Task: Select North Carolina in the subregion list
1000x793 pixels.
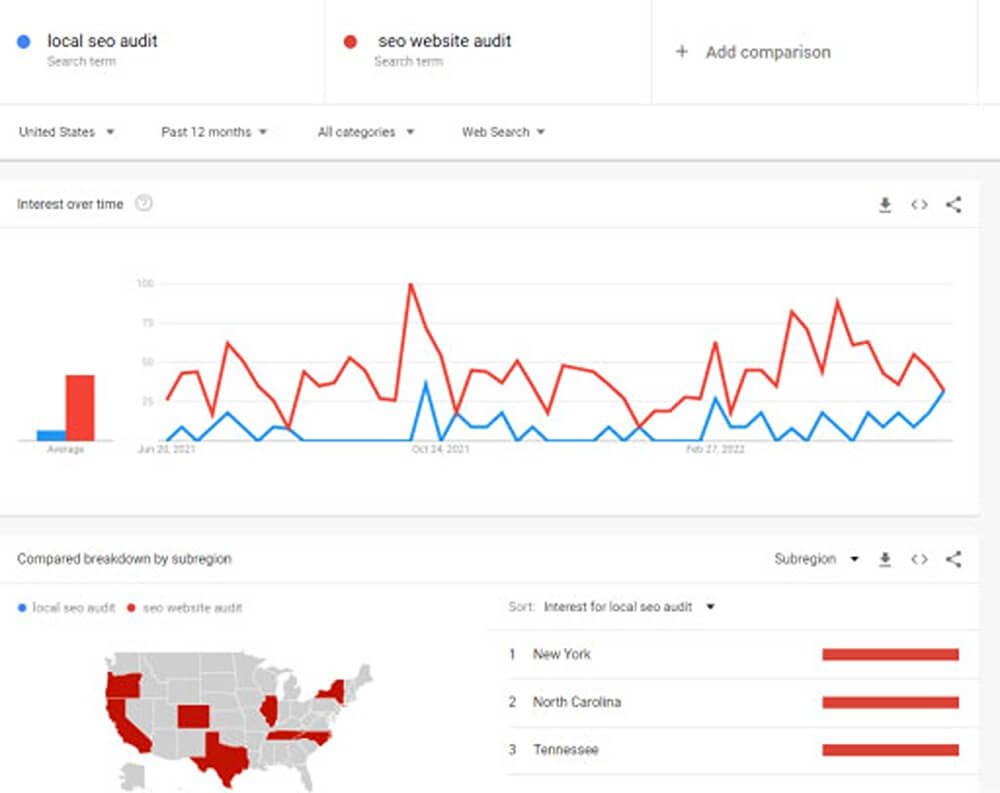Action: (576, 702)
